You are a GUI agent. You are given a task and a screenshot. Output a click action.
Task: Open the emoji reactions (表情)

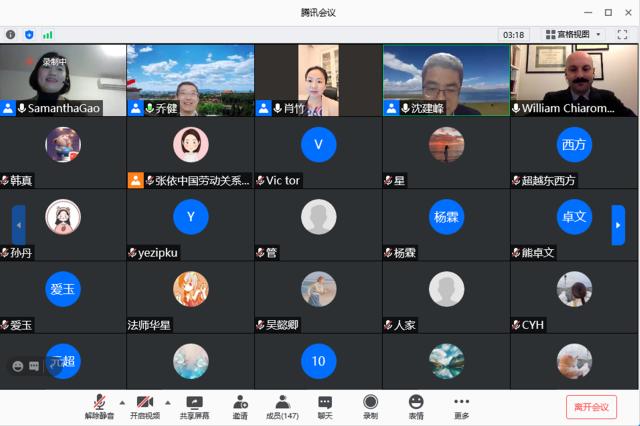pos(415,405)
